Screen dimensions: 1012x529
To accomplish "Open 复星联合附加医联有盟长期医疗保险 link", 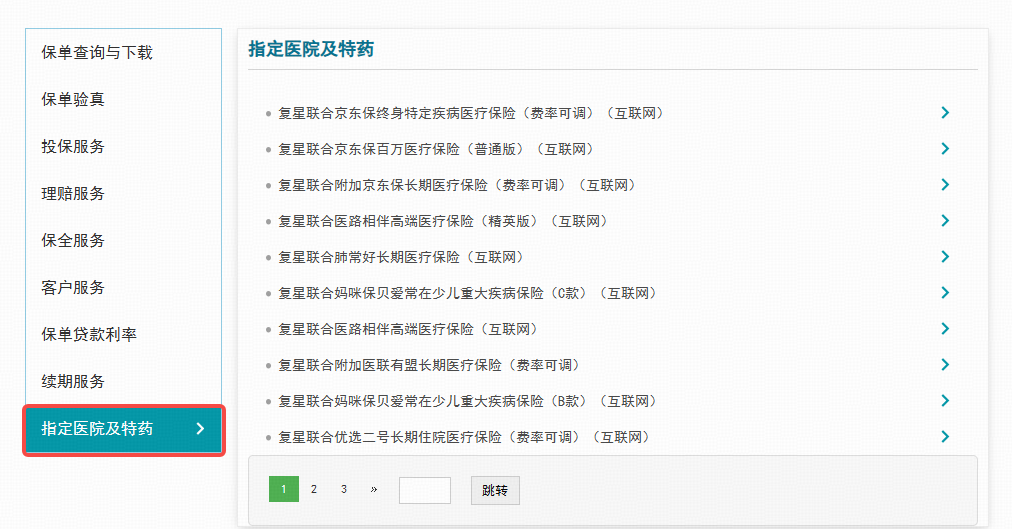I will pyautogui.click(x=429, y=366).
